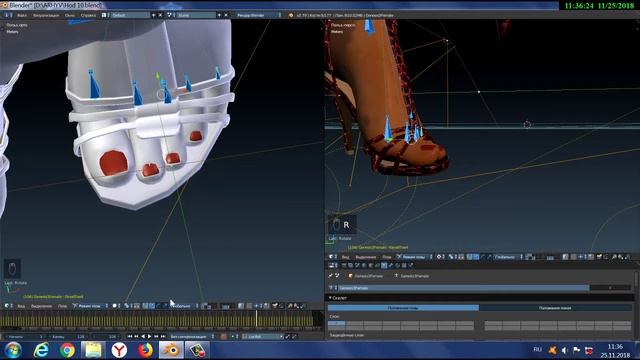
Task: Jump to next keyframe
Action: [x=156, y=337]
